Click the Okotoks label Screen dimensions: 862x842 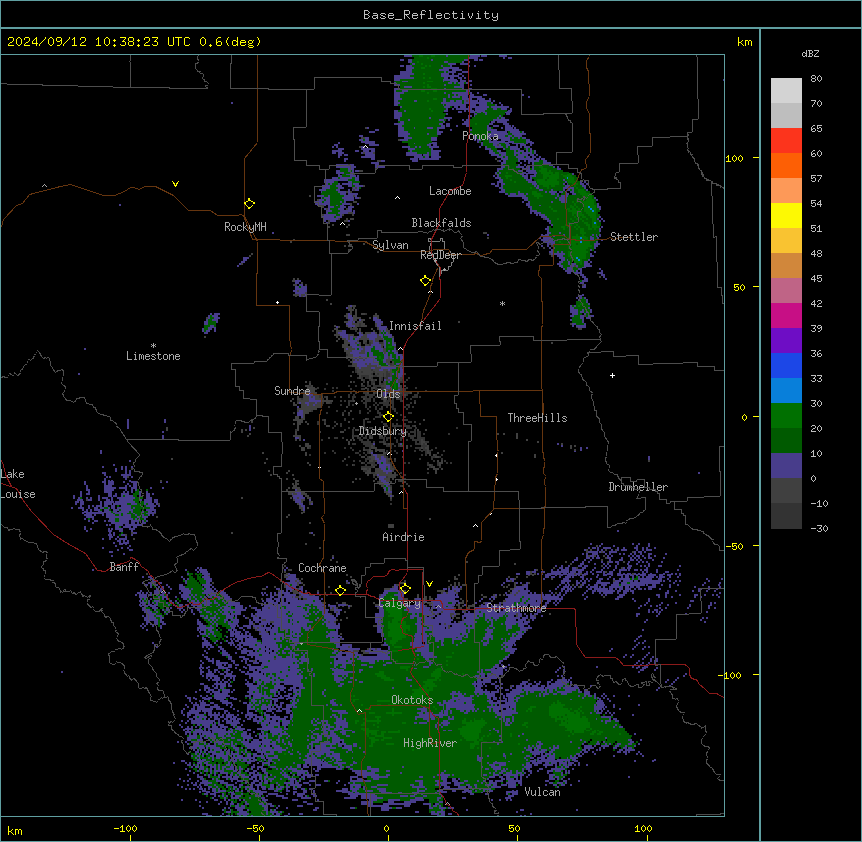pos(412,700)
